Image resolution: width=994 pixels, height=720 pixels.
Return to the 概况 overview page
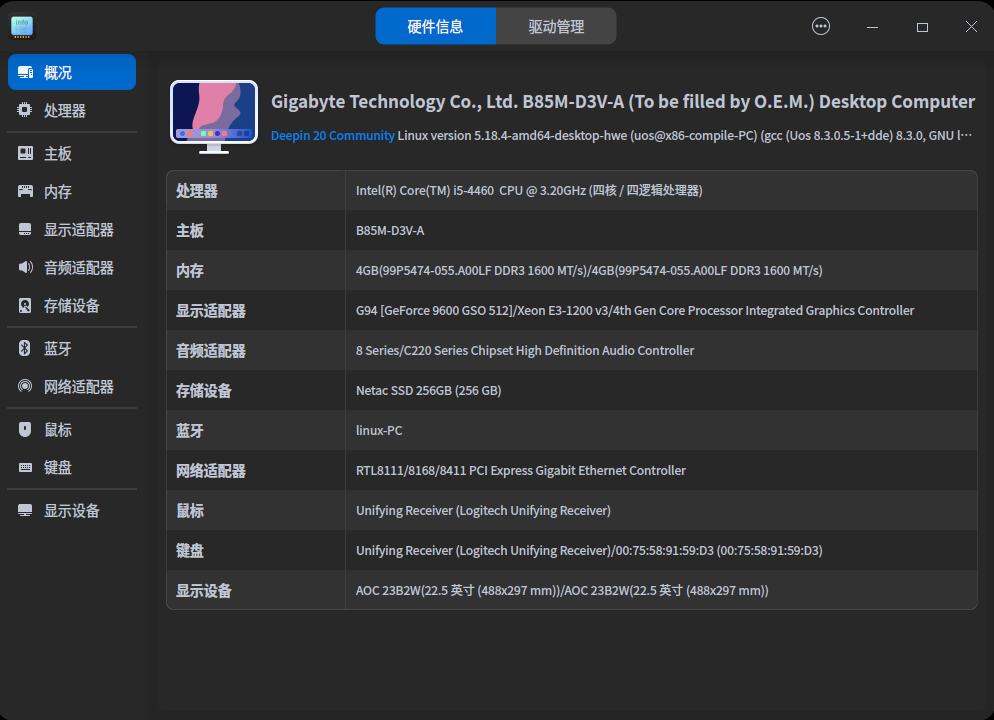tap(56, 71)
